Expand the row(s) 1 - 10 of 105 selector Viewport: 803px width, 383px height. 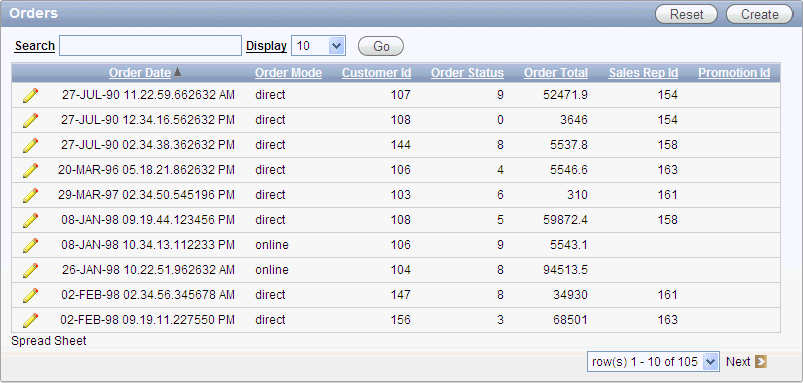click(653, 362)
